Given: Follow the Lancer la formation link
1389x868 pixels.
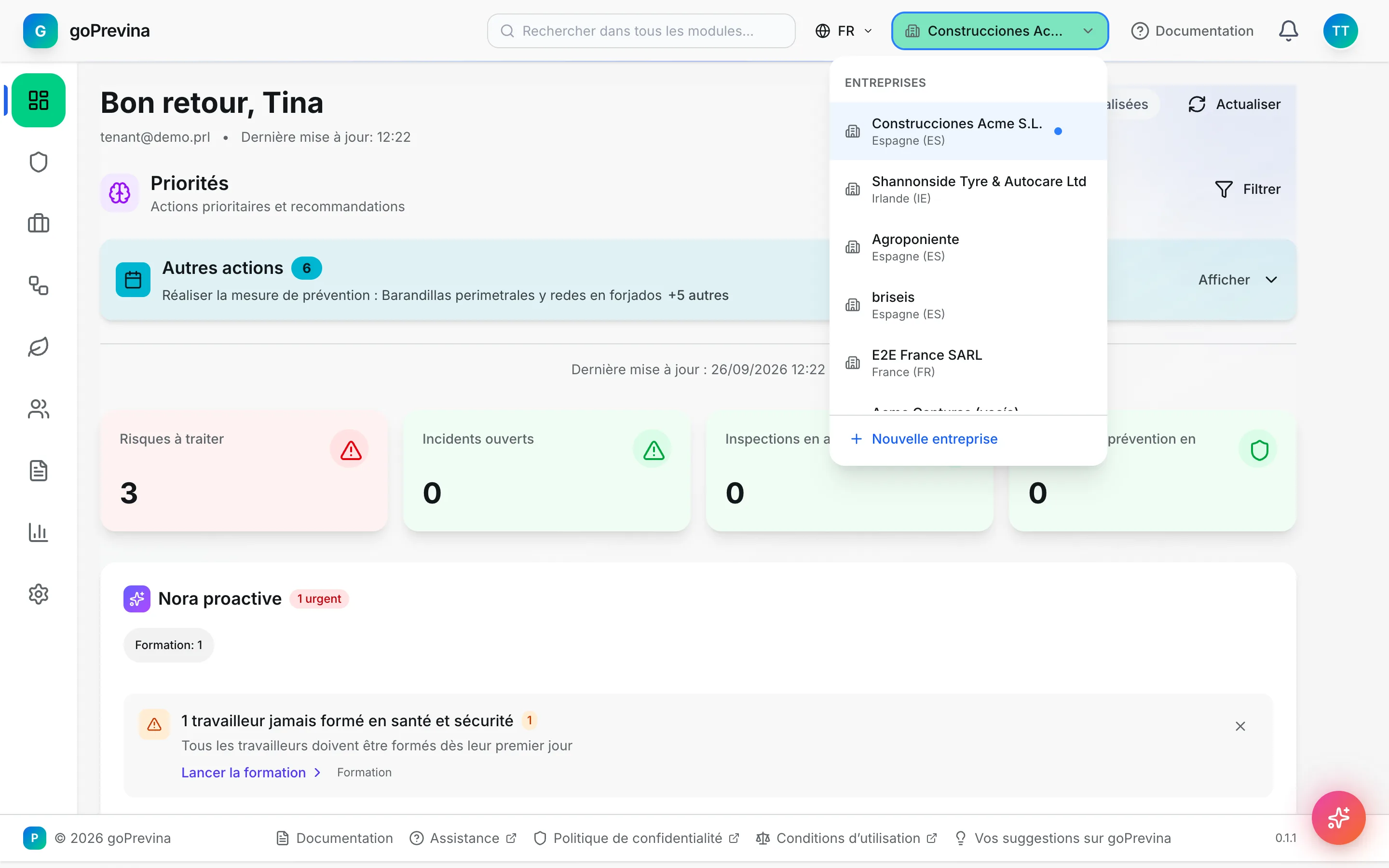Looking at the screenshot, I should tap(251, 773).
